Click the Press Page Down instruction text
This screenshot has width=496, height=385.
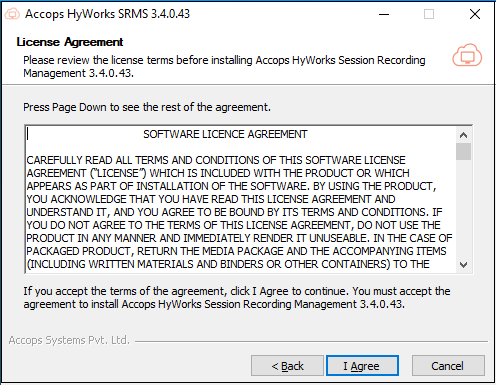pyautogui.click(x=147, y=107)
